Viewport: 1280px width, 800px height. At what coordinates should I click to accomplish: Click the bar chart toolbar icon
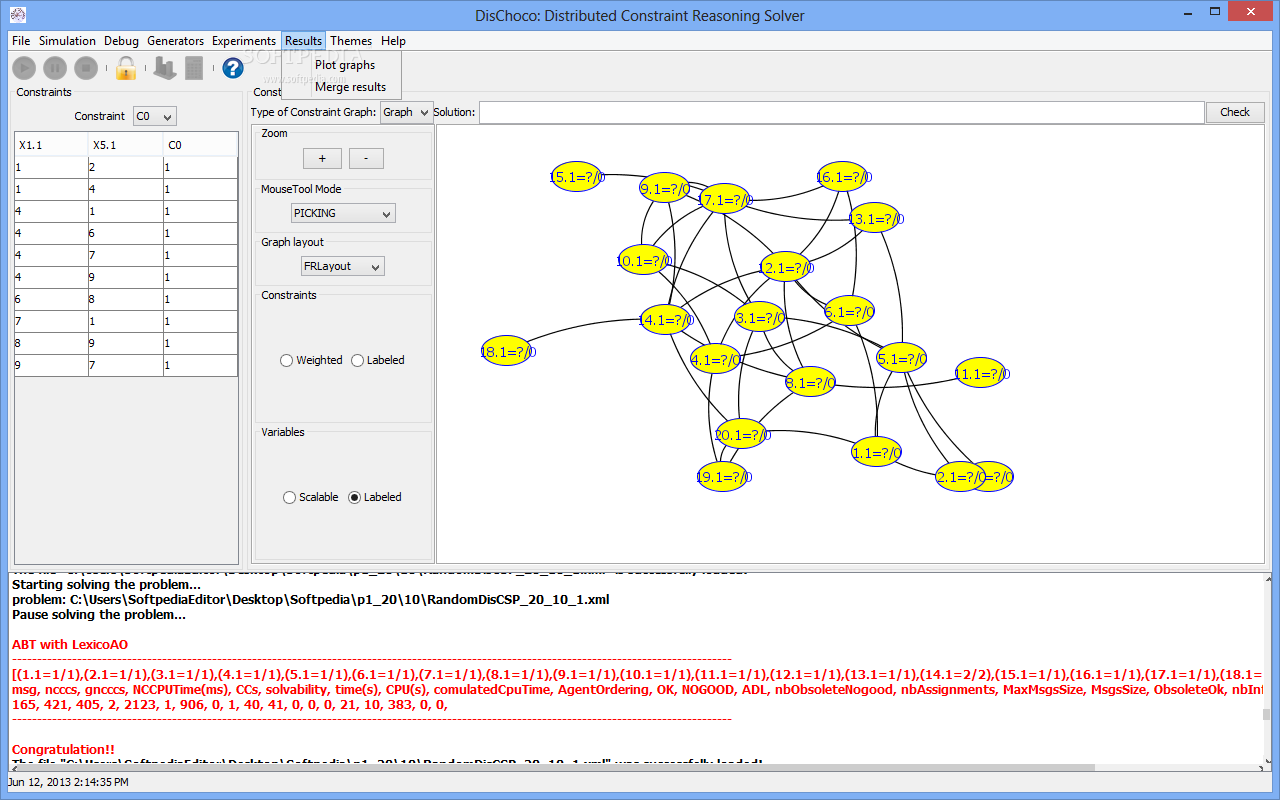point(164,68)
